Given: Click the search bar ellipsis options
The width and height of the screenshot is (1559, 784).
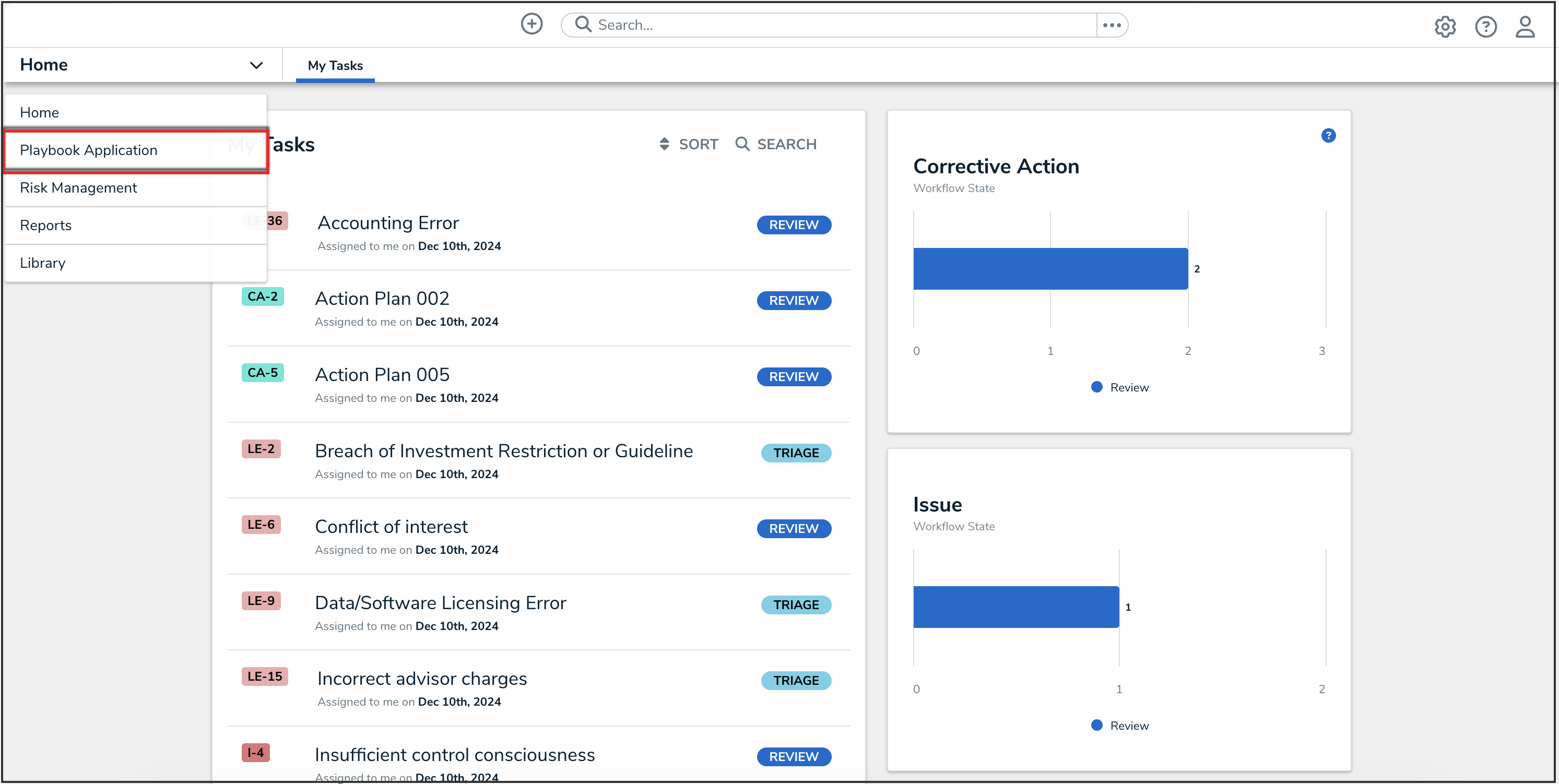Looking at the screenshot, I should (1112, 26).
